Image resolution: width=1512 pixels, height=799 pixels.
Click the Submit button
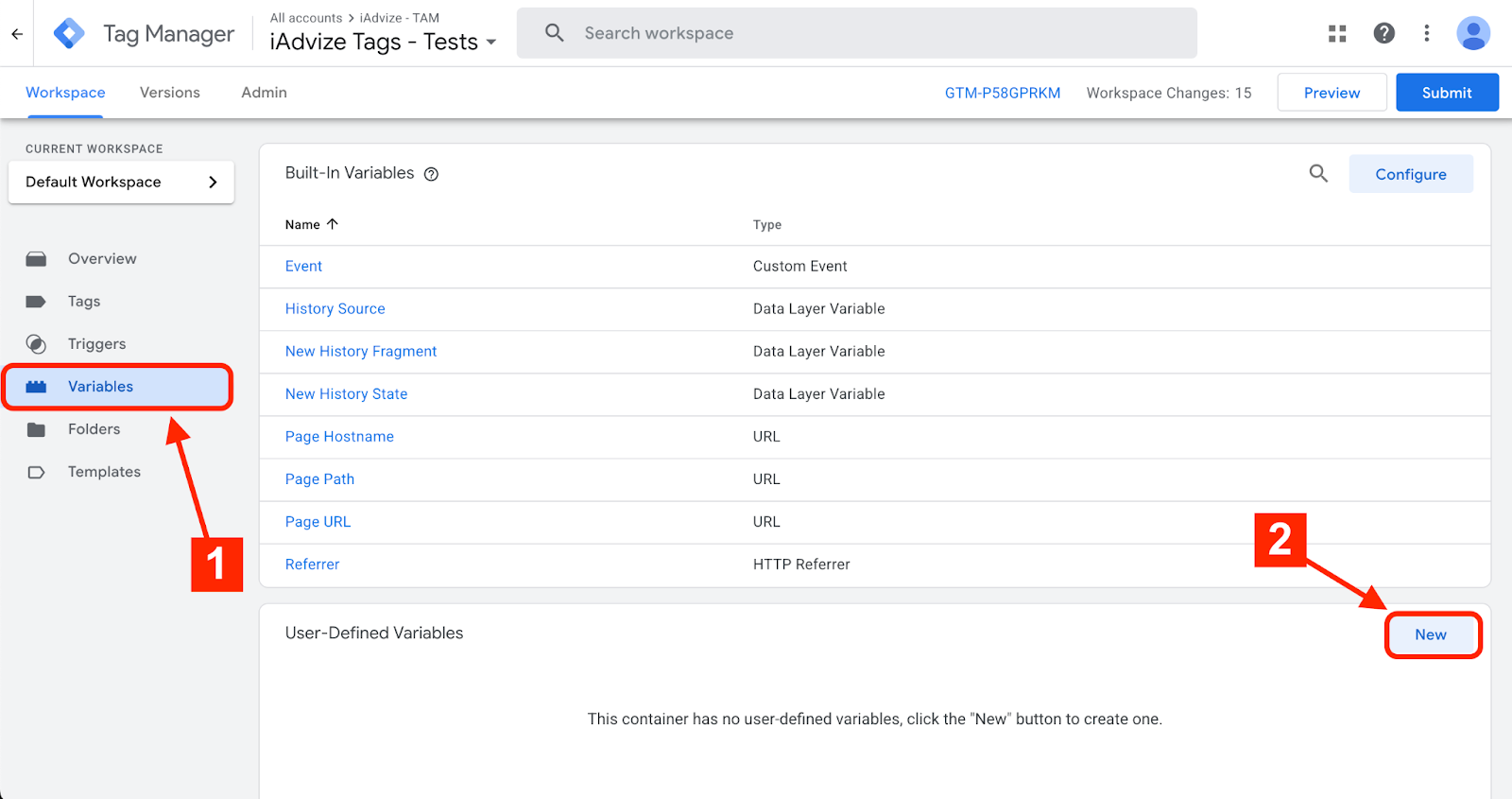[x=1446, y=93]
